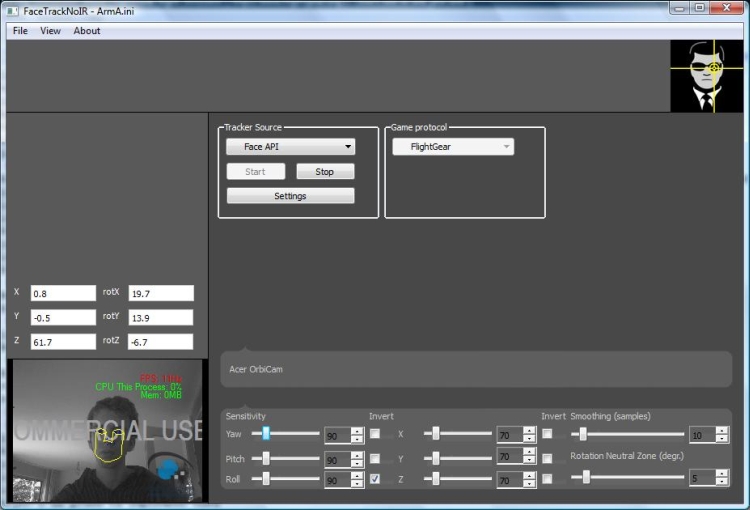750x510 pixels.
Task: Increase Yaw sensitivity with up arrow
Action: coord(357,431)
